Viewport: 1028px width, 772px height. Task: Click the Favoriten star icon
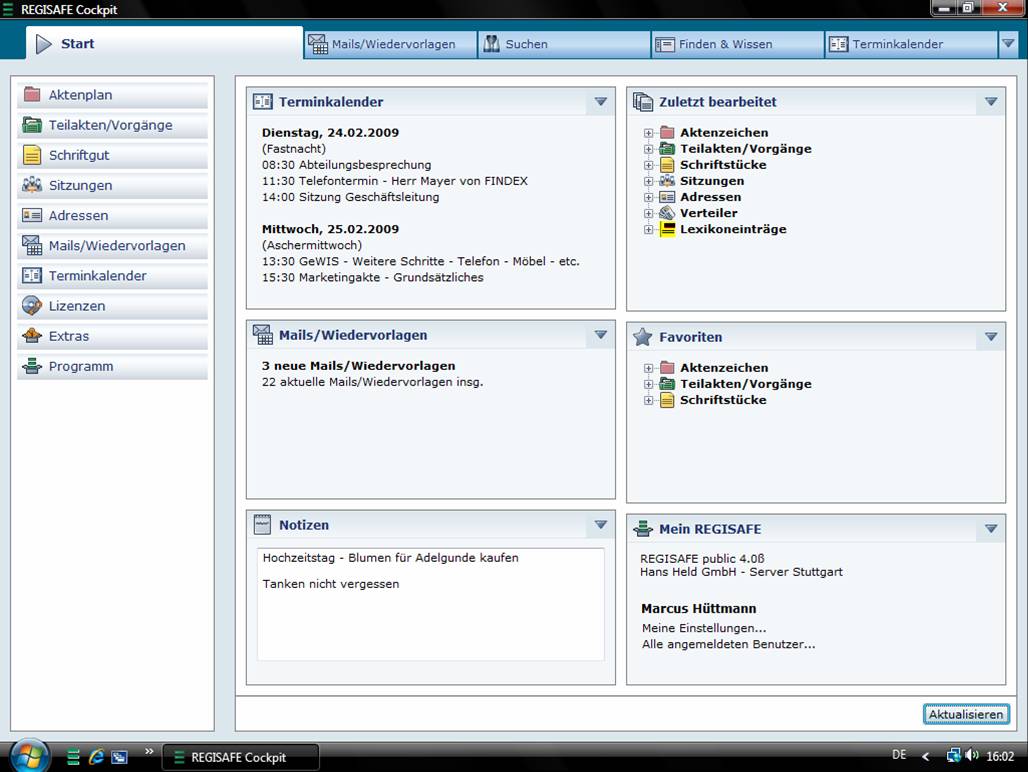642,337
